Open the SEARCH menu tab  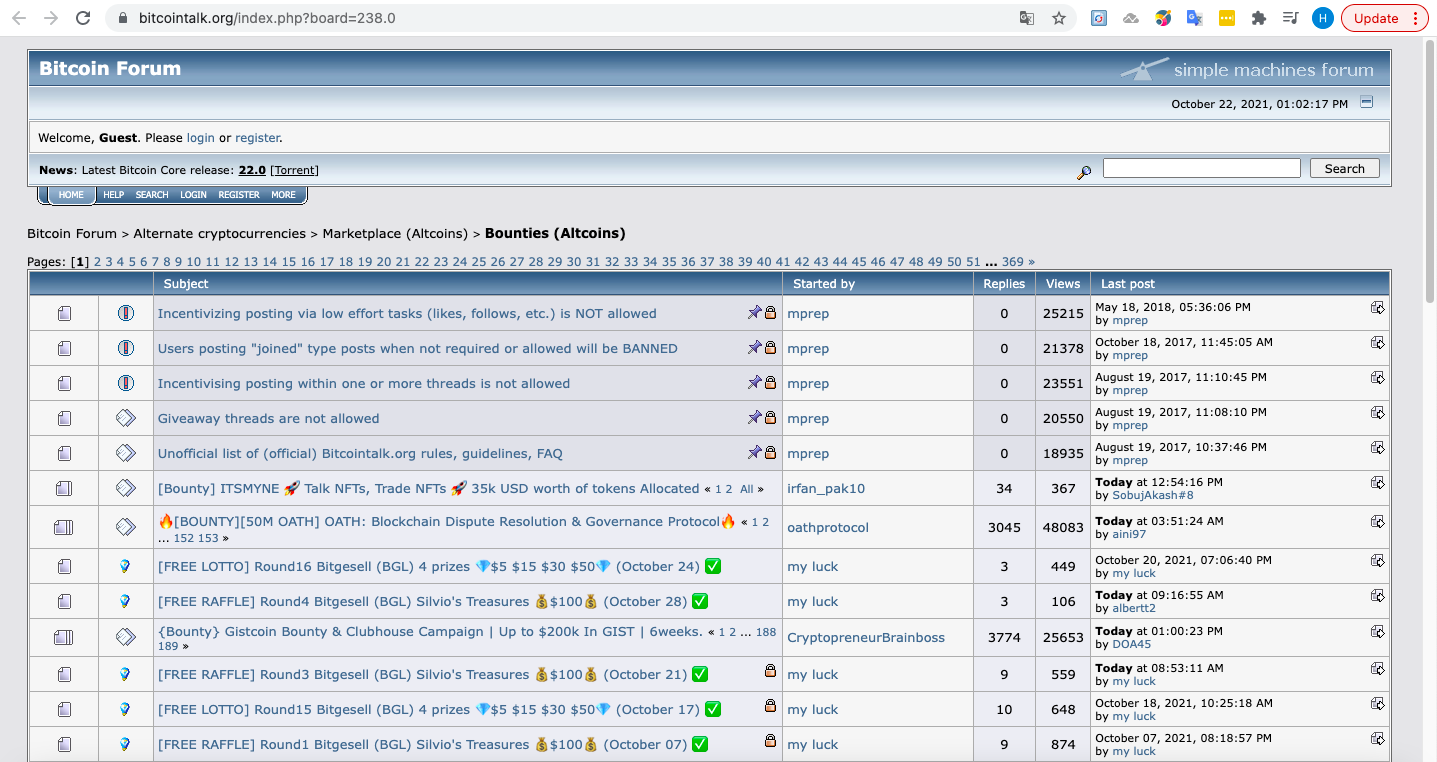[x=152, y=195]
